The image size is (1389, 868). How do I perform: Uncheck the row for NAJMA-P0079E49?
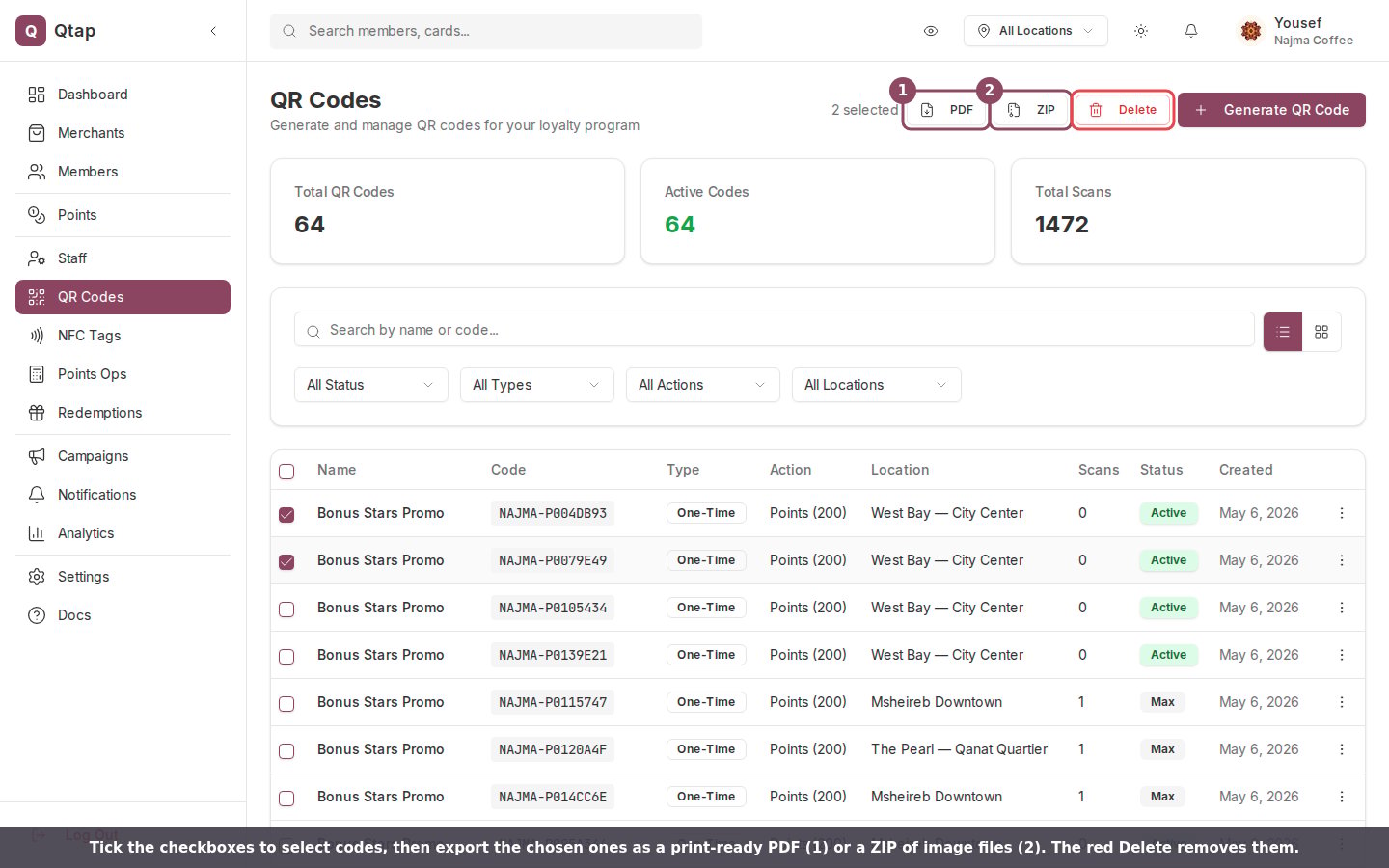[x=286, y=562]
